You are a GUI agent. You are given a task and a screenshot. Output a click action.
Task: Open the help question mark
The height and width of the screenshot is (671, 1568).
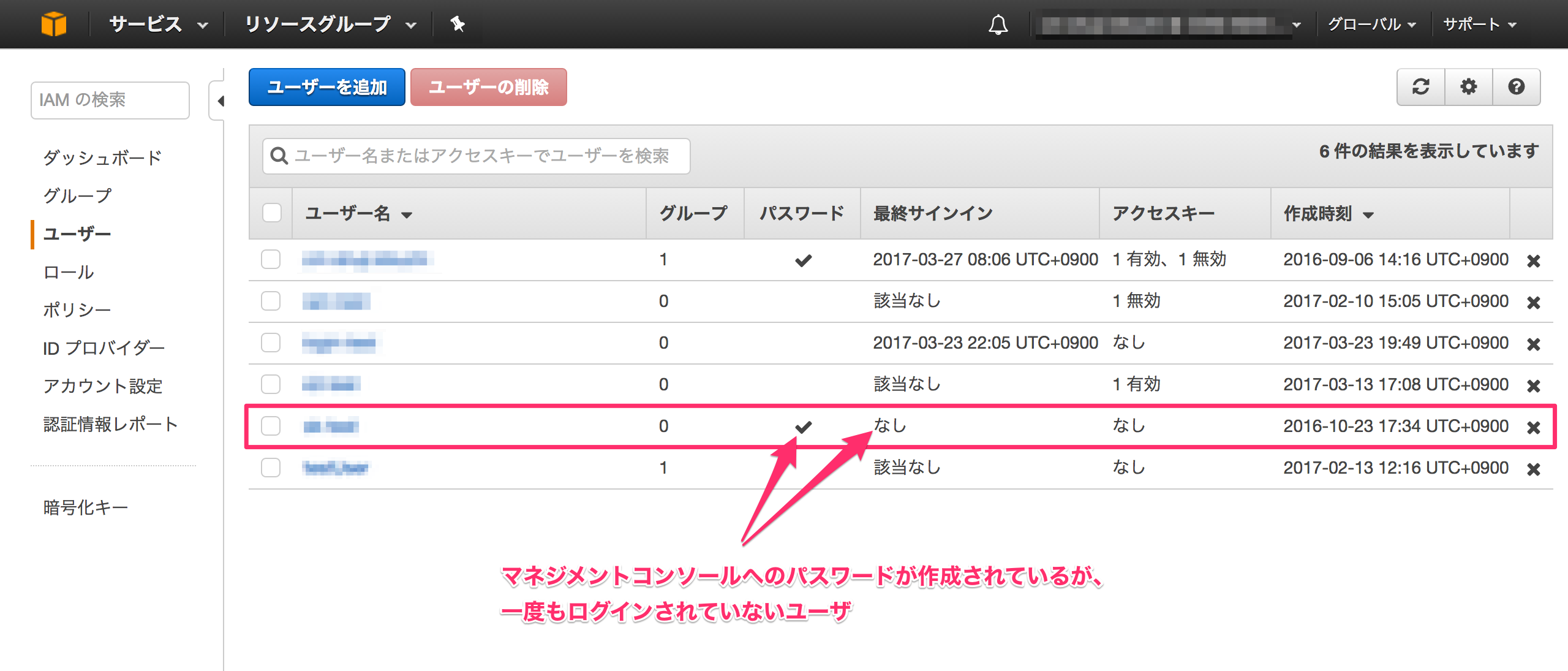point(1517,87)
